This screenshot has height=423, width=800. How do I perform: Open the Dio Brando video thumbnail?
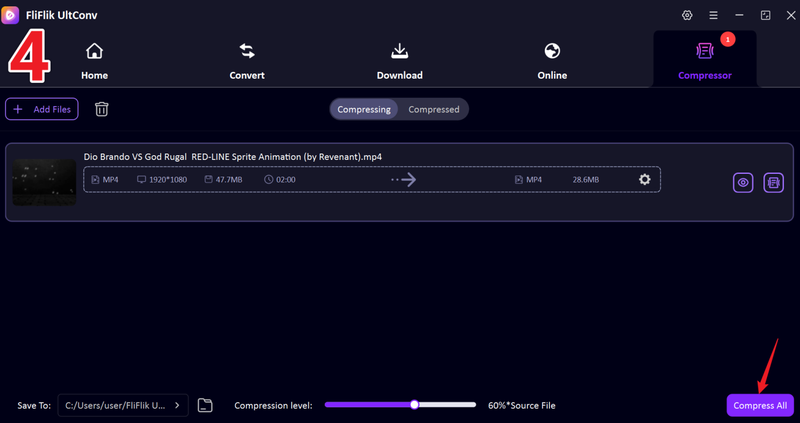coord(44,182)
